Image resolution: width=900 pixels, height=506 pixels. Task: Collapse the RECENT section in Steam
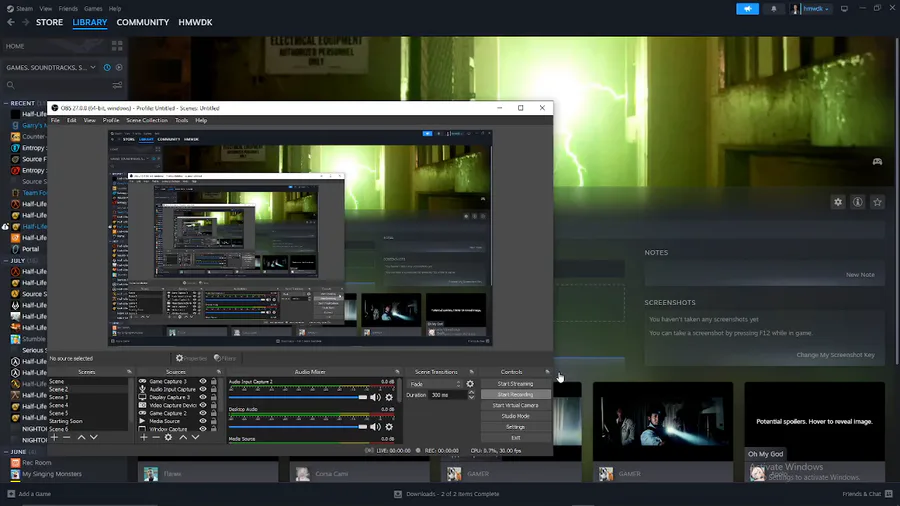point(6,103)
